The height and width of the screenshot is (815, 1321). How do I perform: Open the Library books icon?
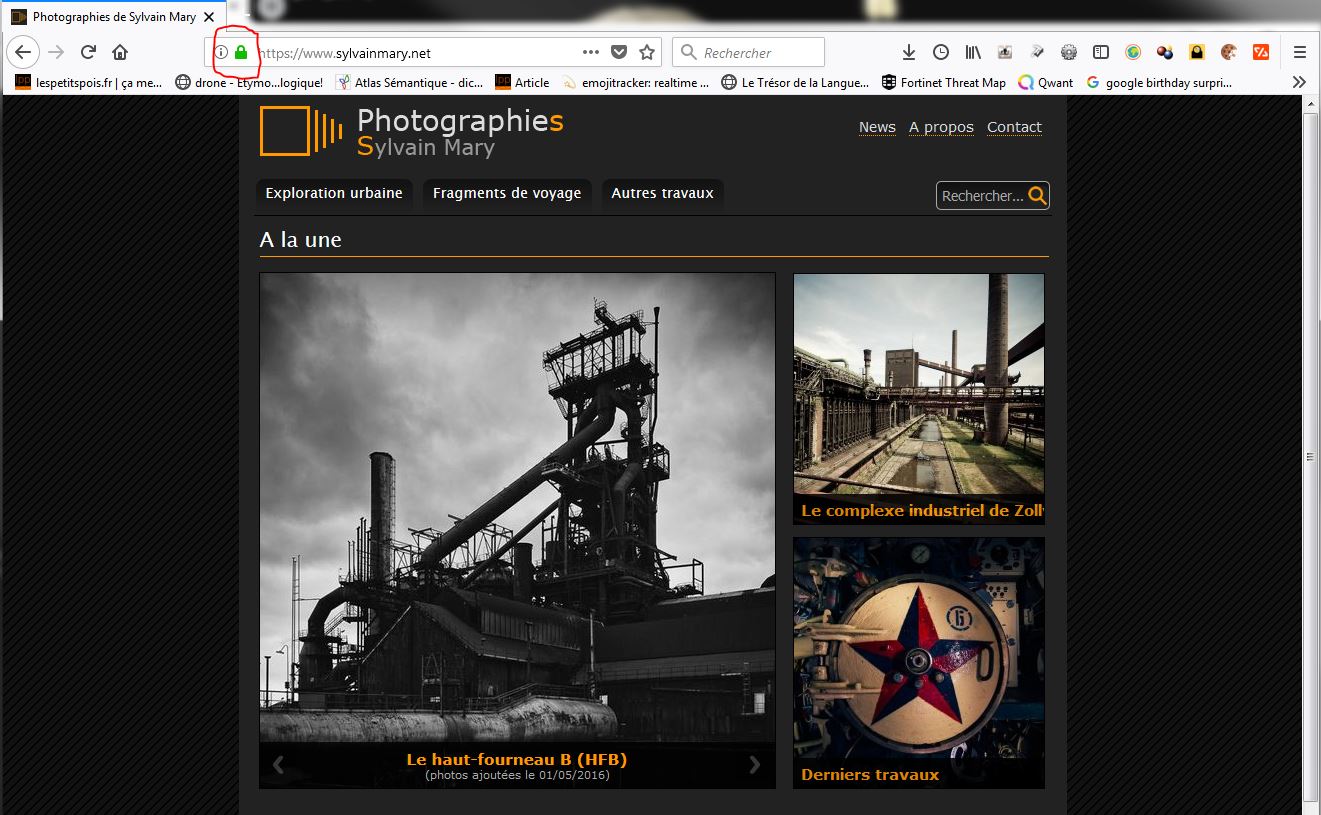(x=973, y=52)
